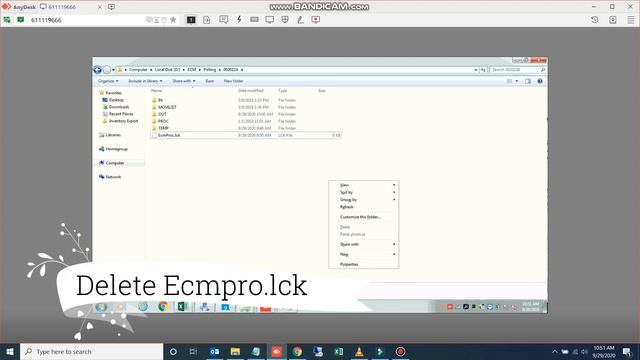Toggle the Explorer preview pane icon
This screenshot has height=360, width=640.
[x=528, y=81]
